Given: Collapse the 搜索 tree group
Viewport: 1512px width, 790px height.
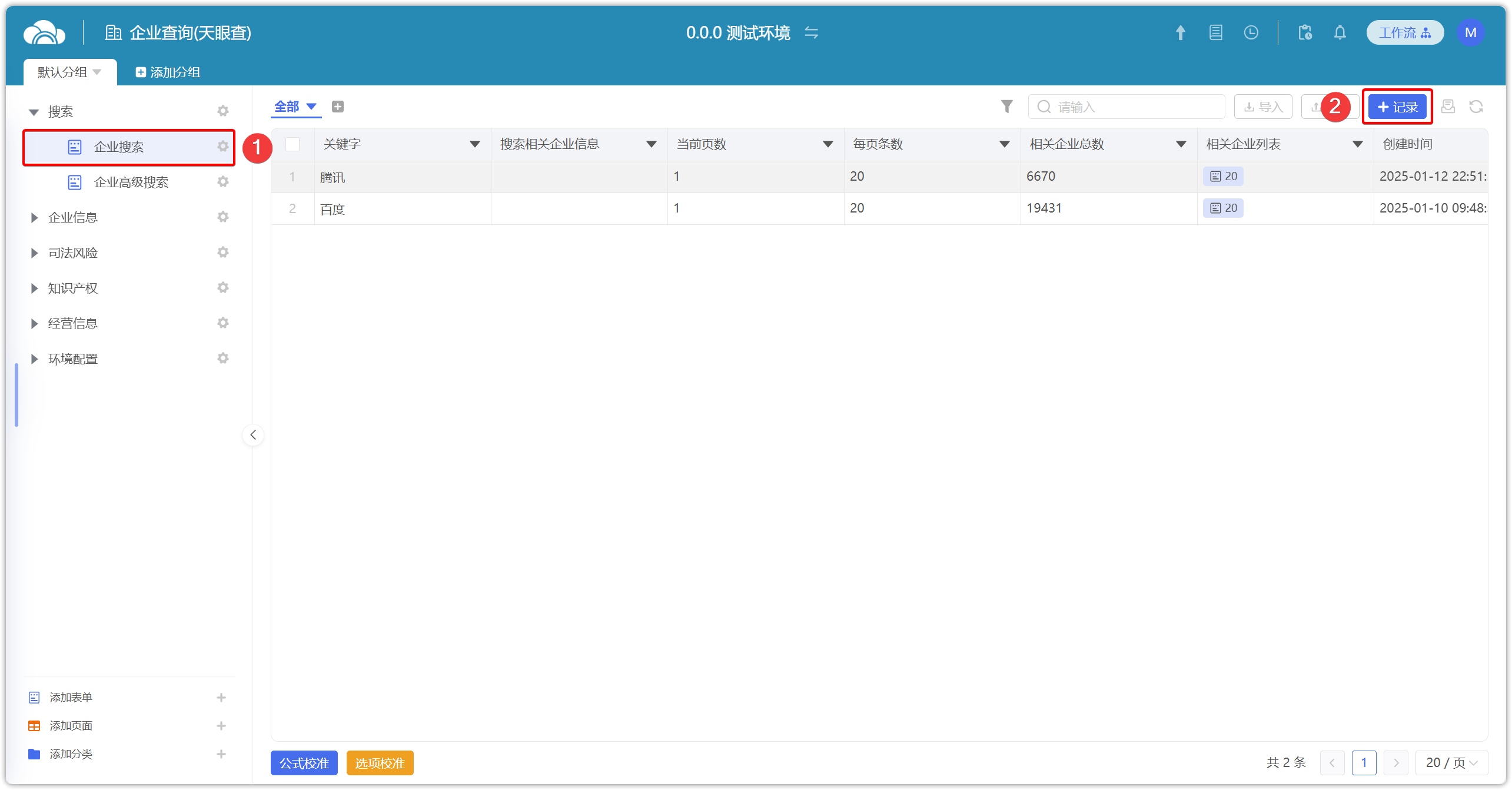Looking at the screenshot, I should [34, 112].
